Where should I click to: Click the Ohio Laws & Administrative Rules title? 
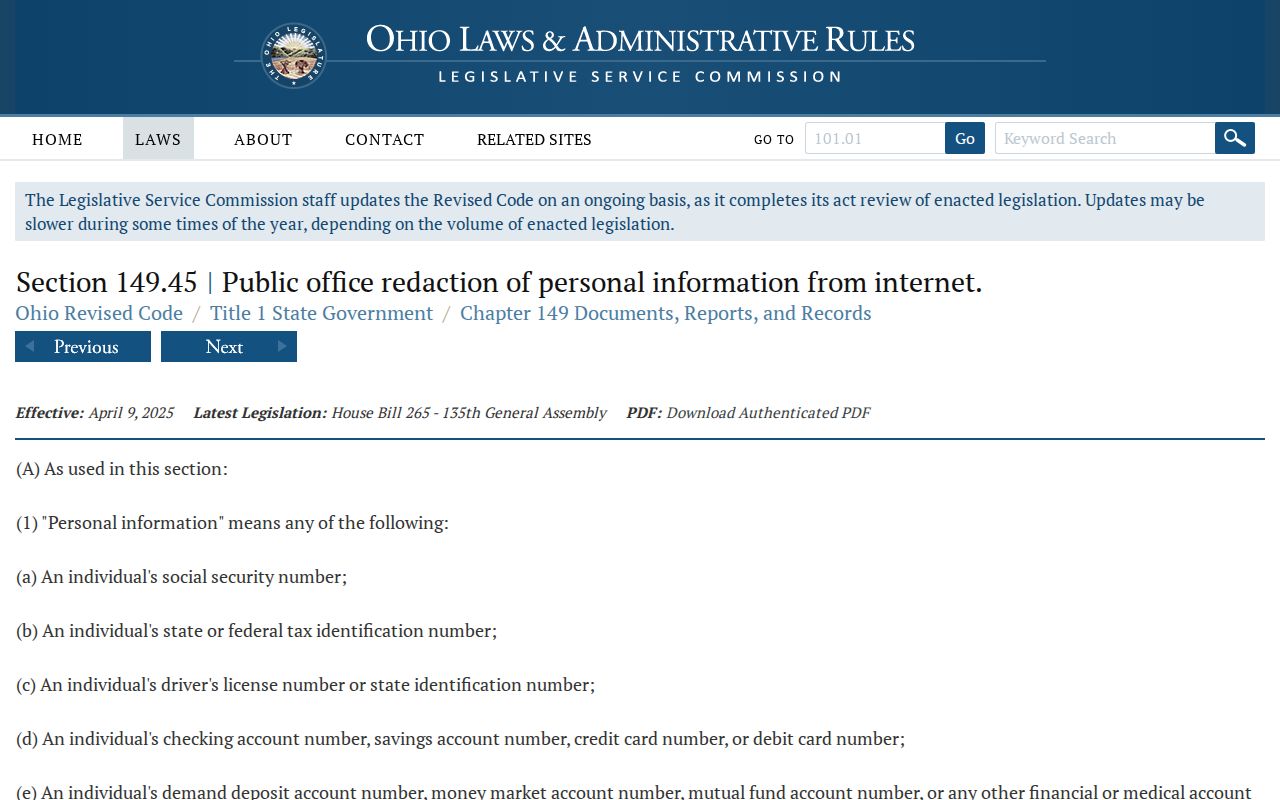tap(640, 40)
